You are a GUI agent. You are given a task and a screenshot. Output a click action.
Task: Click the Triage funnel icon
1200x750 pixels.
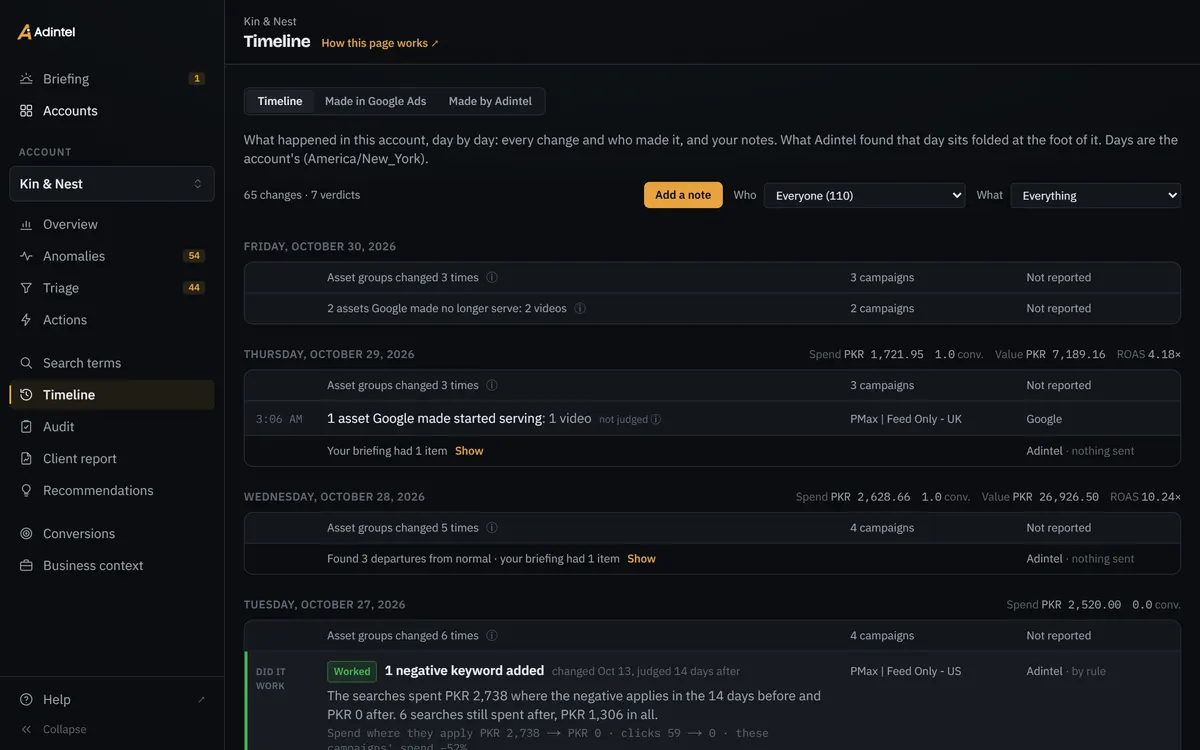pos(26,289)
